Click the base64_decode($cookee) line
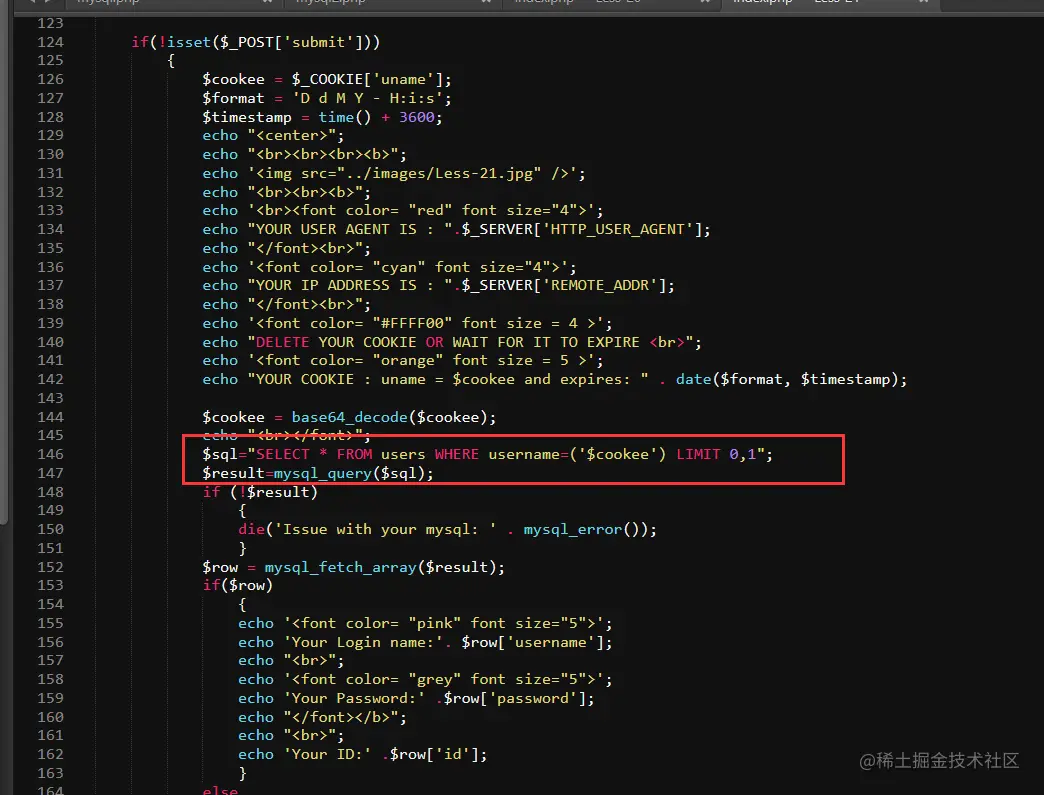This screenshot has height=795, width=1044. point(350,417)
